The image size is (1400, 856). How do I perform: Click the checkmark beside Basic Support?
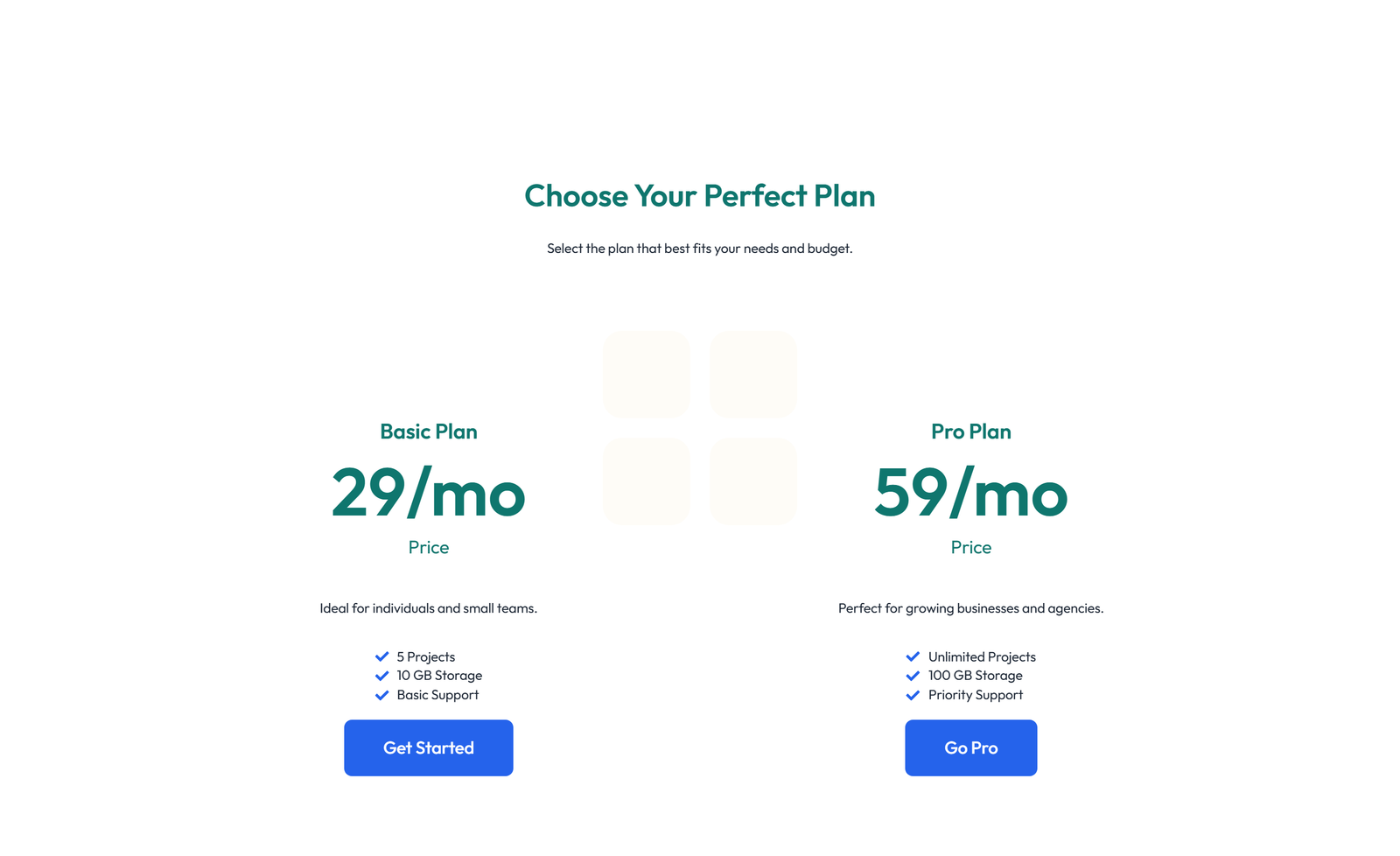point(381,695)
